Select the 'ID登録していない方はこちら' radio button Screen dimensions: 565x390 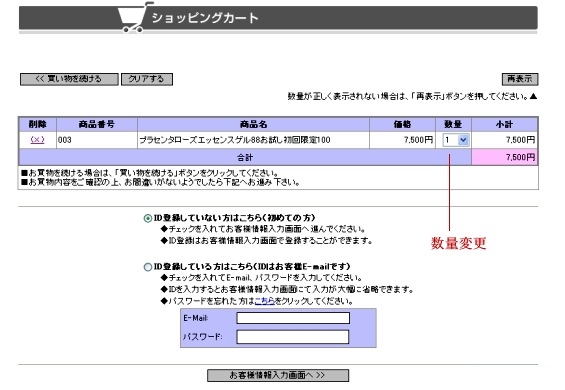pyautogui.click(x=148, y=218)
